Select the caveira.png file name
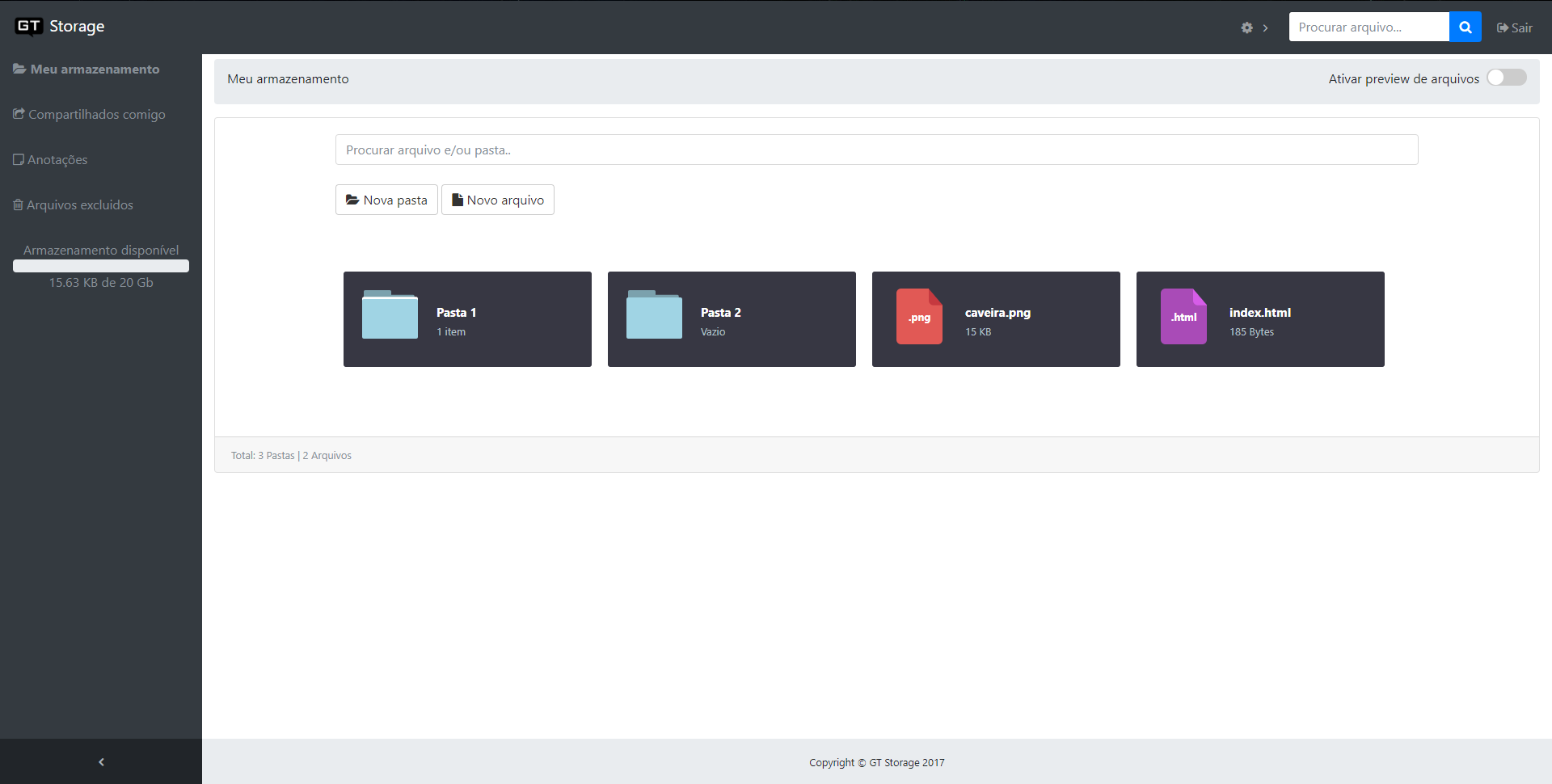This screenshot has height=784, width=1552. point(997,312)
